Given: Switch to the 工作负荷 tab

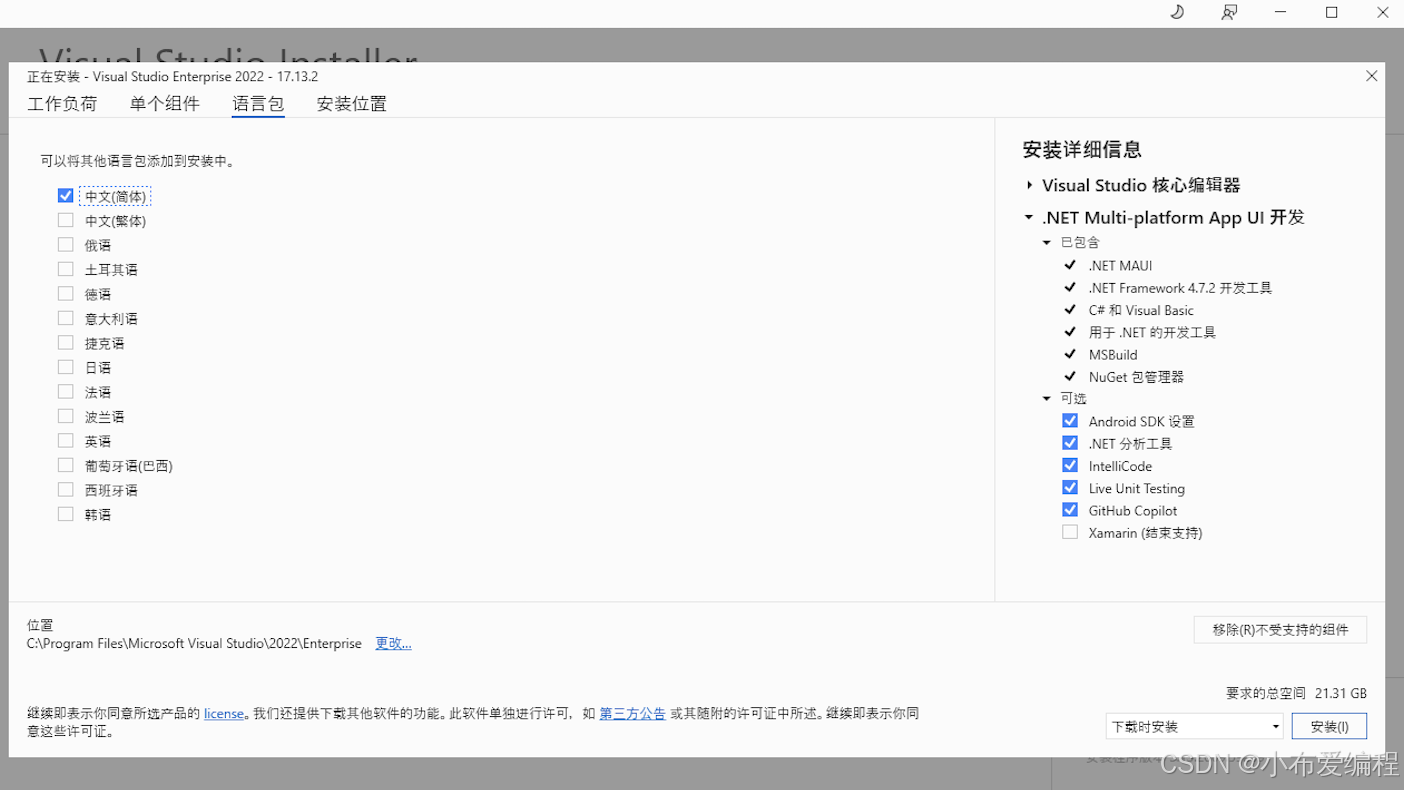Looking at the screenshot, I should point(62,104).
